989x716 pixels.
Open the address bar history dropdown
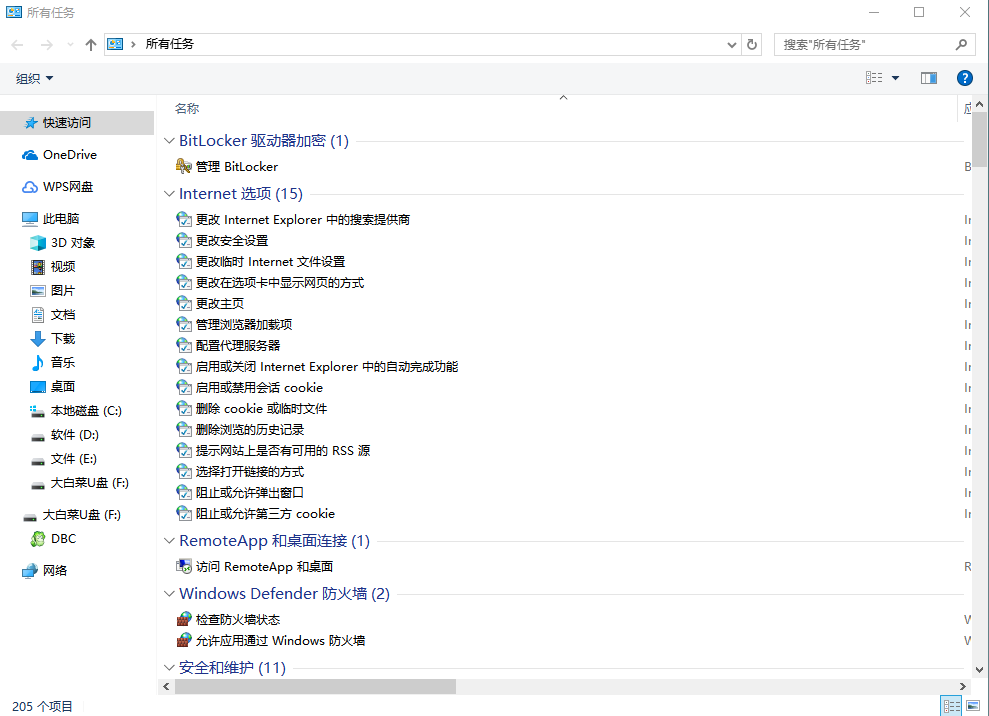[x=731, y=45]
